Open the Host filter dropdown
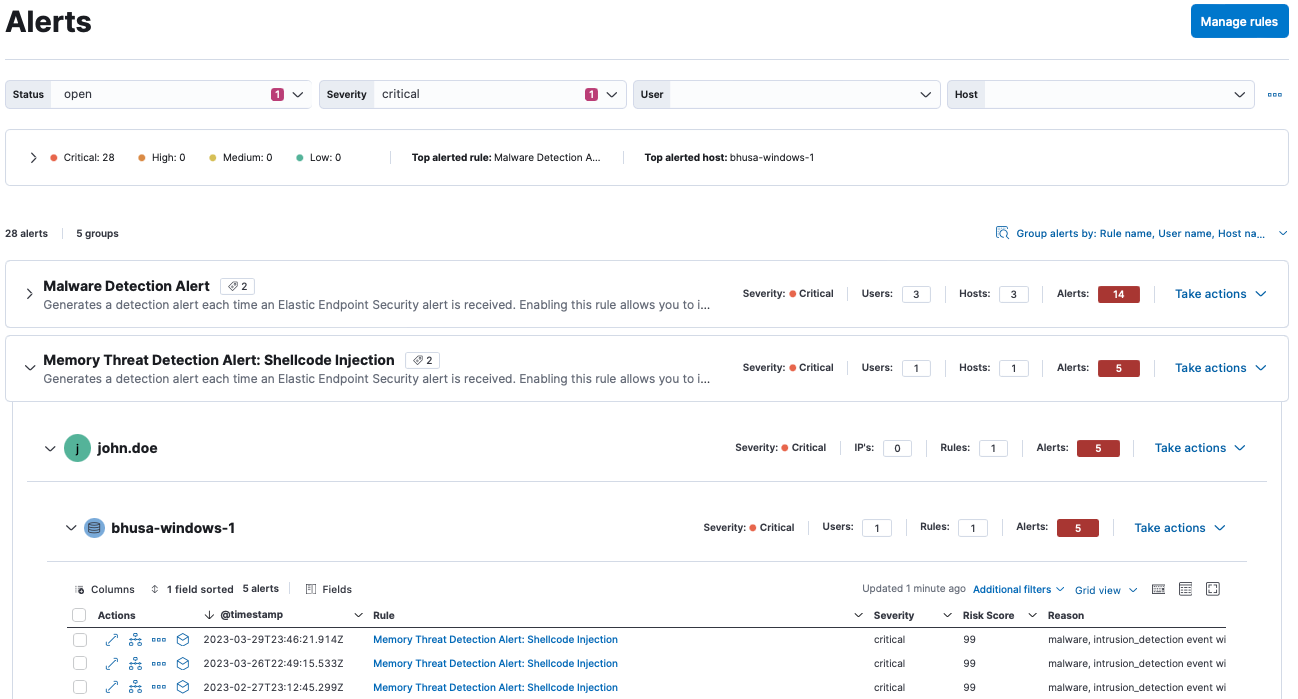This screenshot has width=1298, height=699. (1239, 94)
